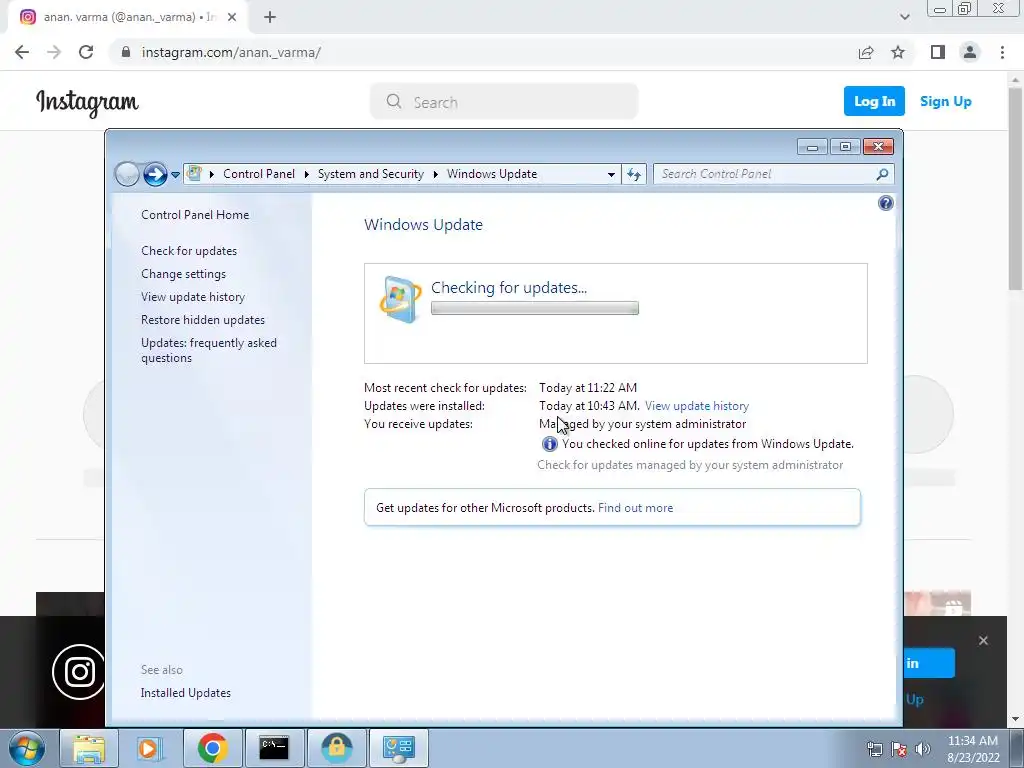Screen dimensions: 1024x768
Task: Open Installed Updates under See also
Action: coord(185,693)
